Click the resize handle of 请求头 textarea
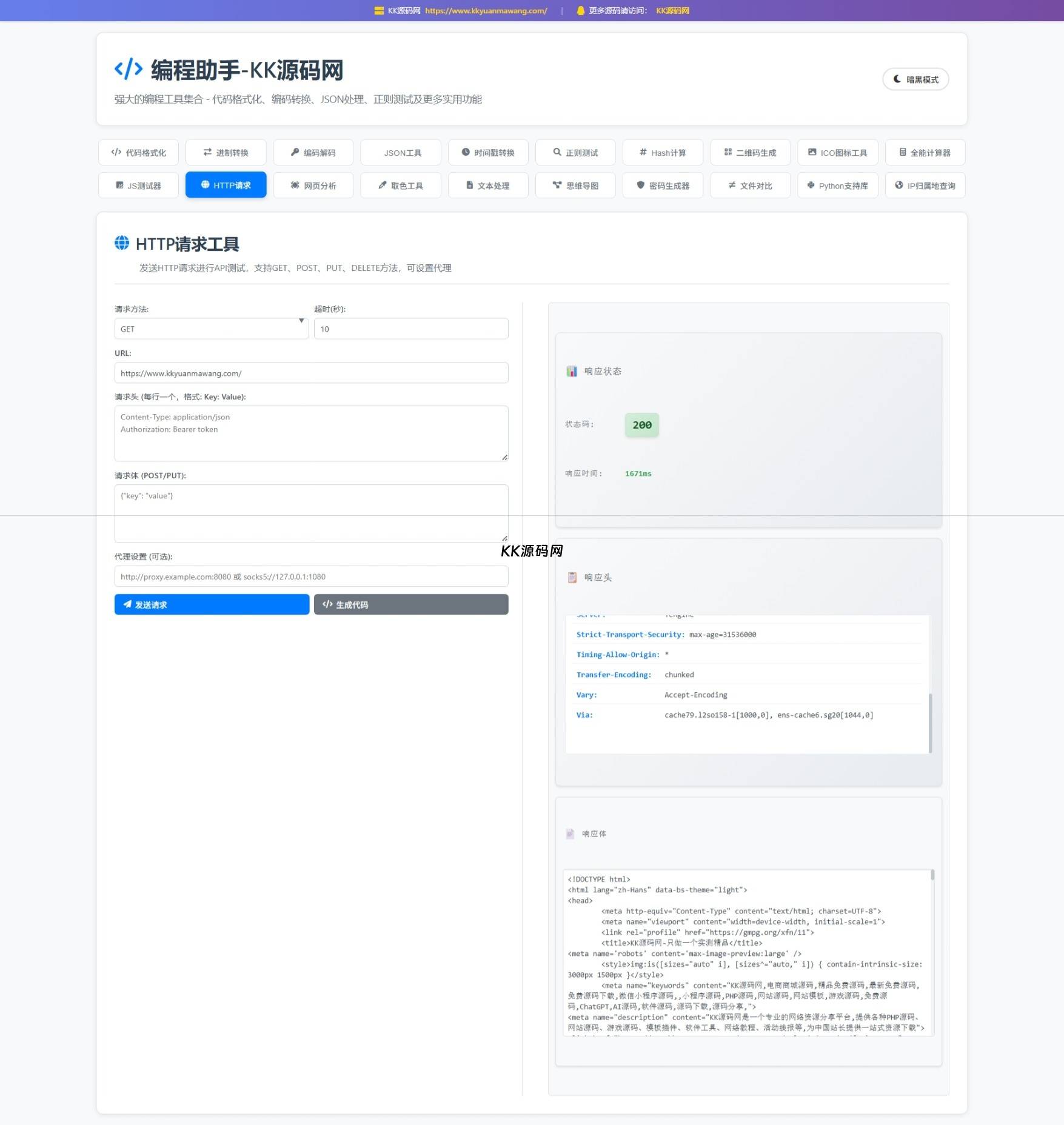Viewport: 1064px width, 1125px height. click(x=504, y=458)
